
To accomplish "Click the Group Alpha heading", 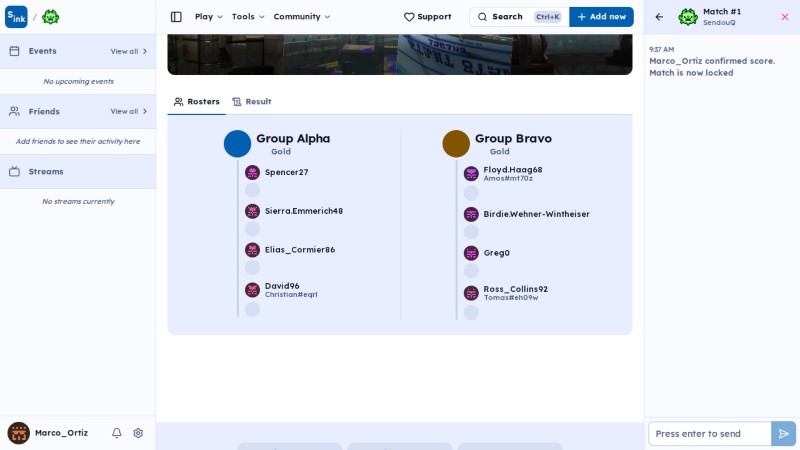I will pos(293,138).
